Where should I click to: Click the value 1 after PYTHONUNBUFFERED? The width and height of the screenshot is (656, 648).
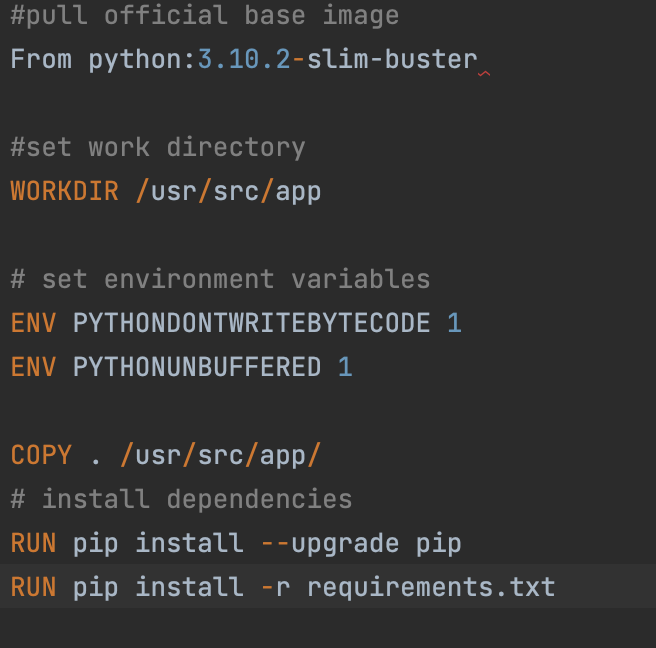pyautogui.click(x=345, y=367)
